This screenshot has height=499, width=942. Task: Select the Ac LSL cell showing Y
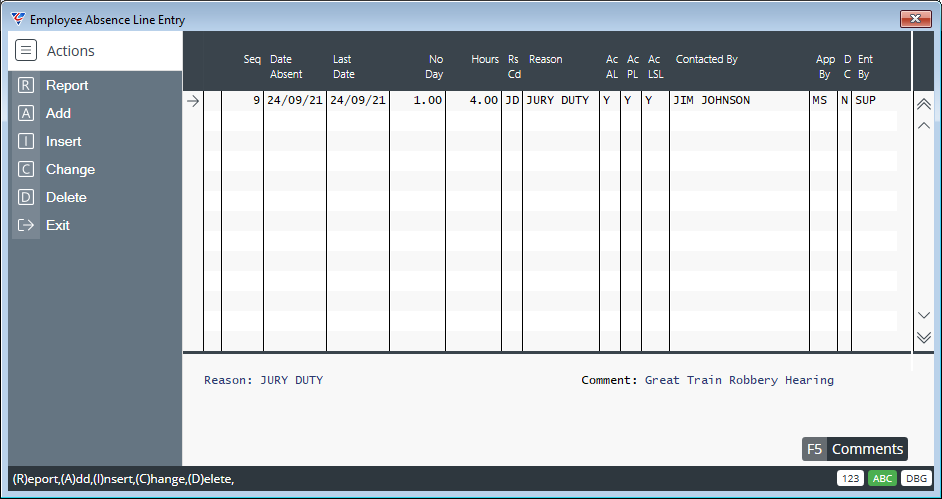[x=655, y=101]
